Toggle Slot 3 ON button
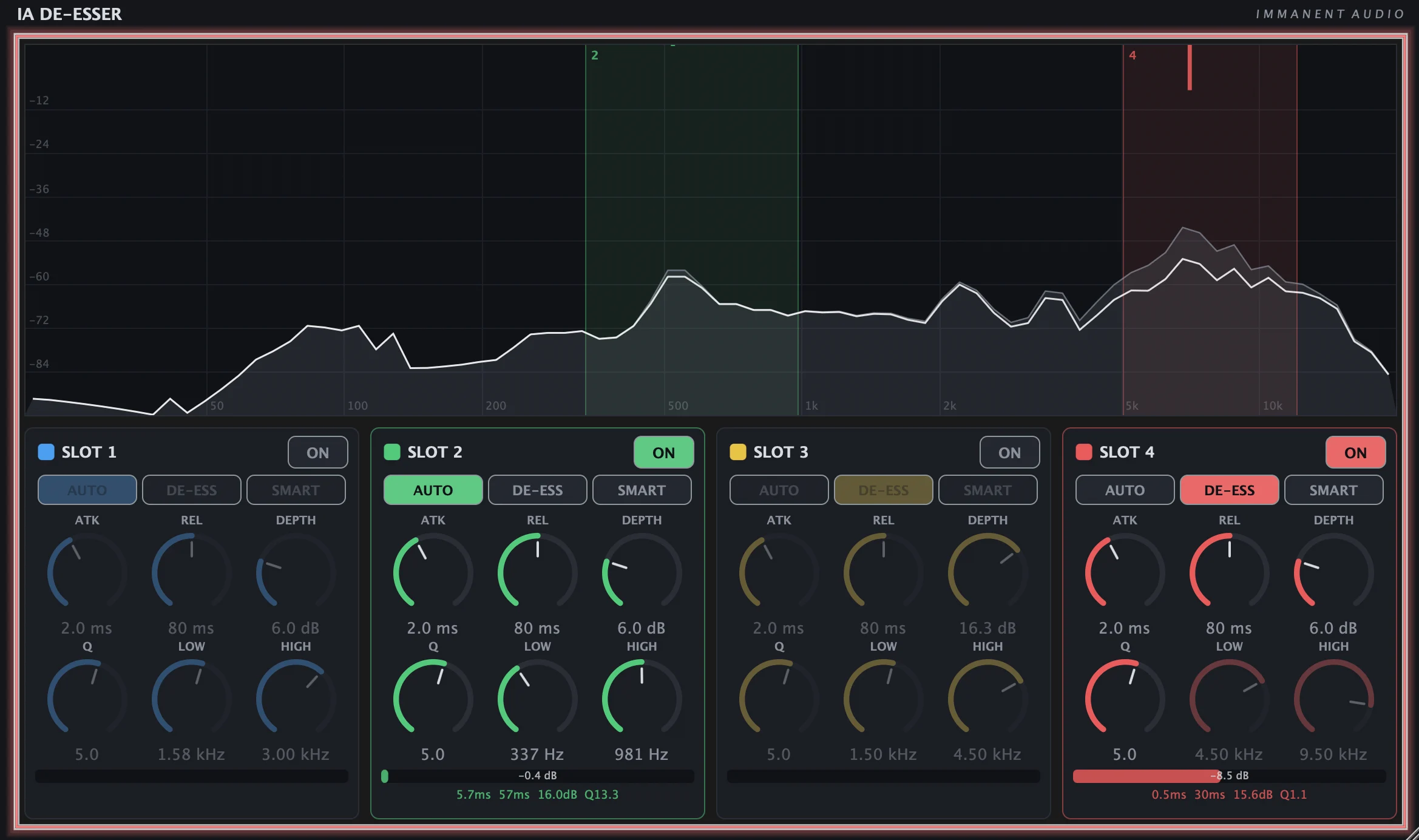 click(1009, 452)
